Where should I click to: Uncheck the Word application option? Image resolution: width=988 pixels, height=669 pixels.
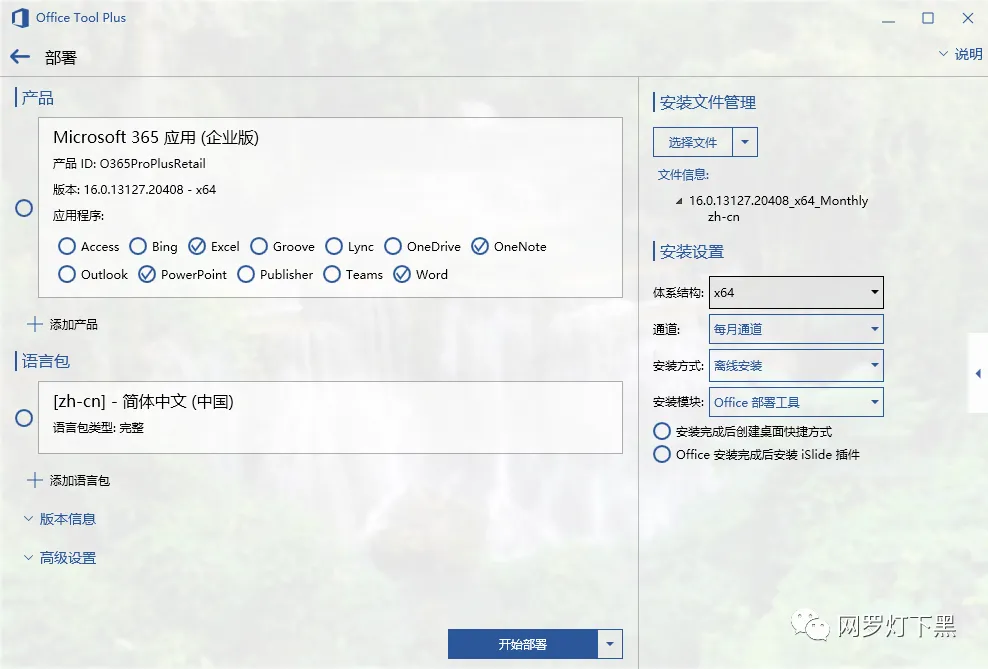click(x=401, y=275)
